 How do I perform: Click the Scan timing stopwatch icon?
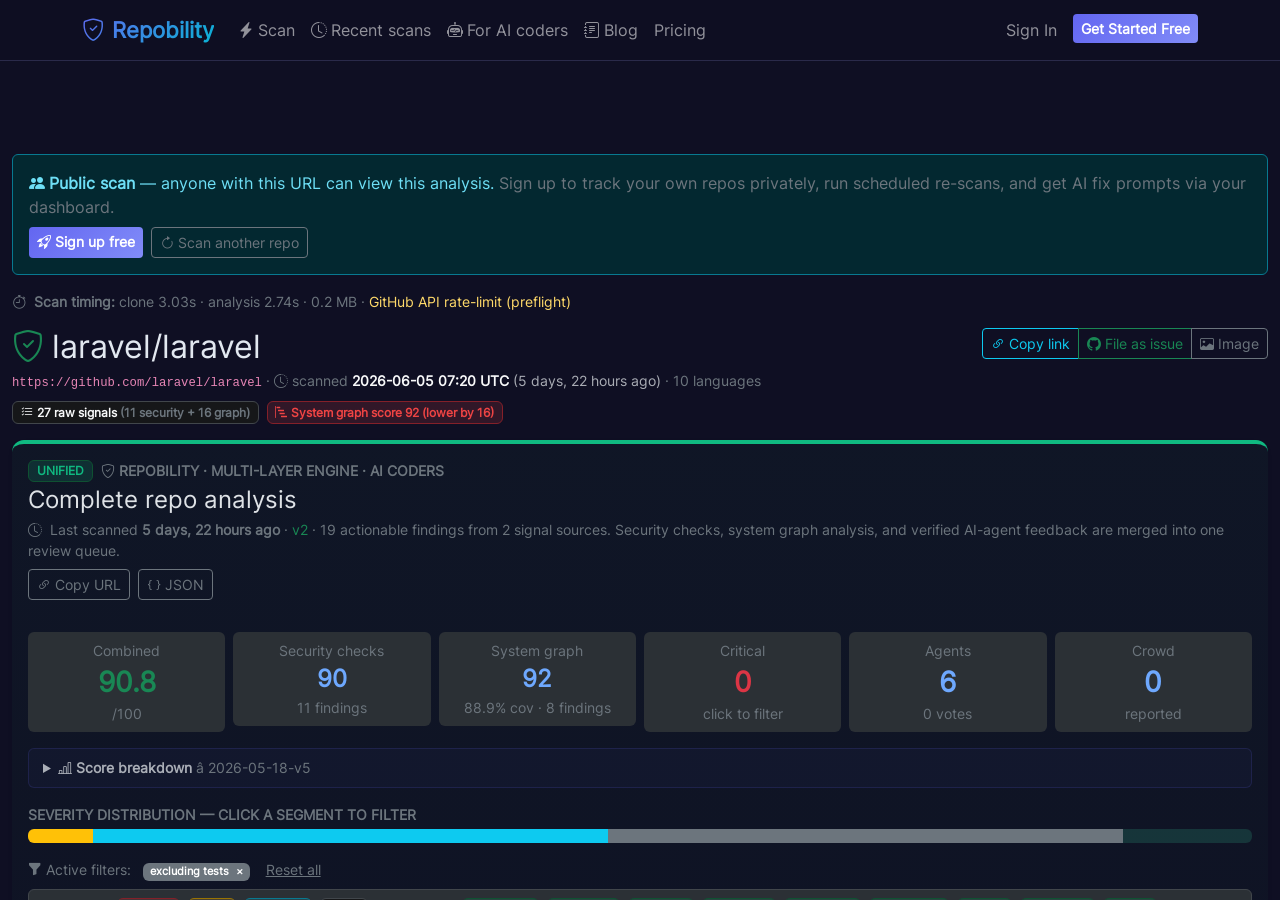click(19, 302)
